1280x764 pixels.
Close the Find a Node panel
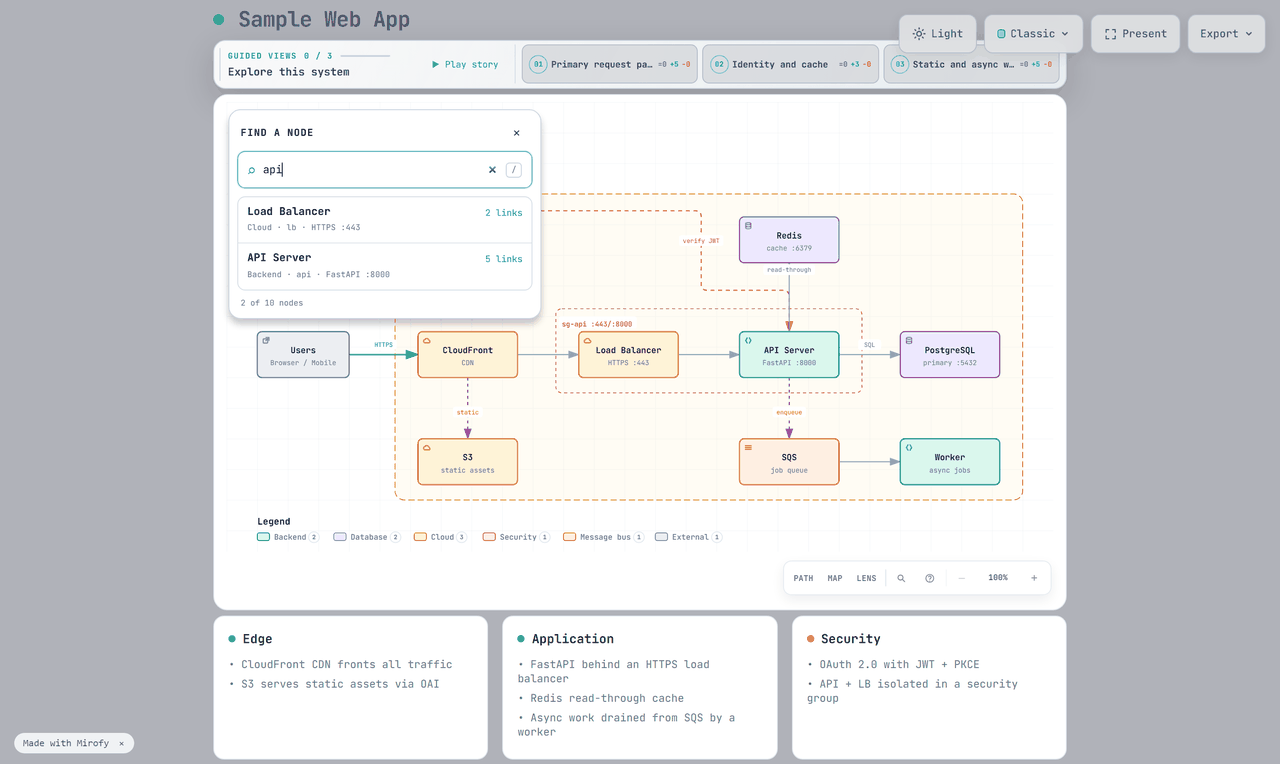point(516,133)
